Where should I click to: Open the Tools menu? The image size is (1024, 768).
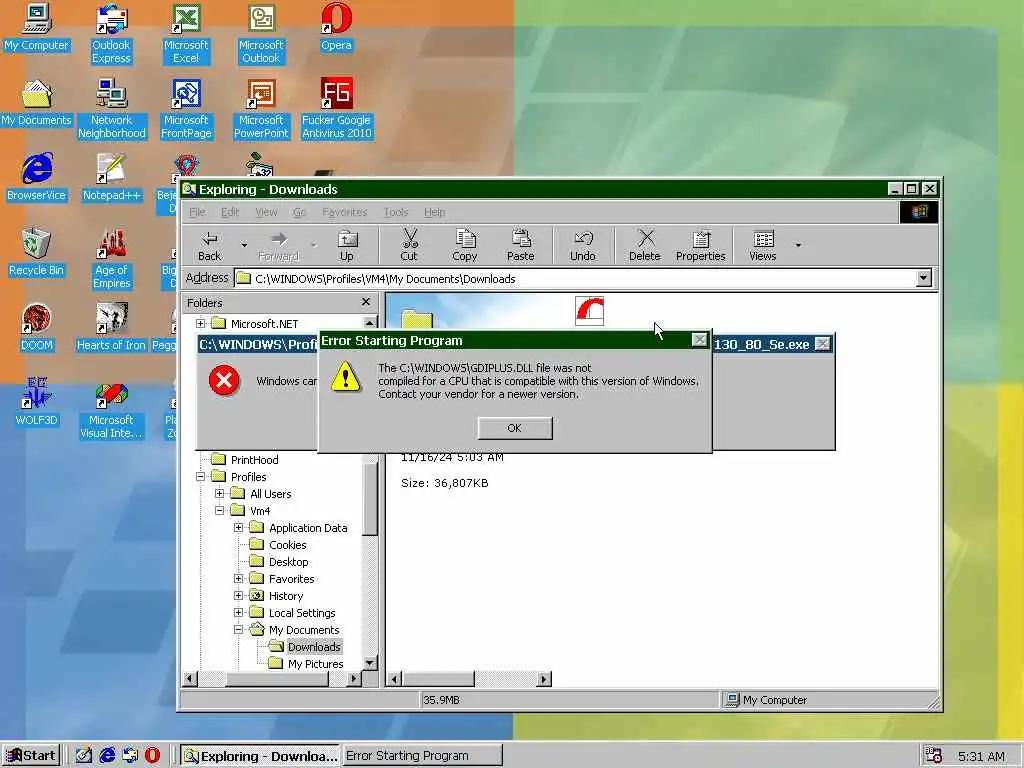396,212
